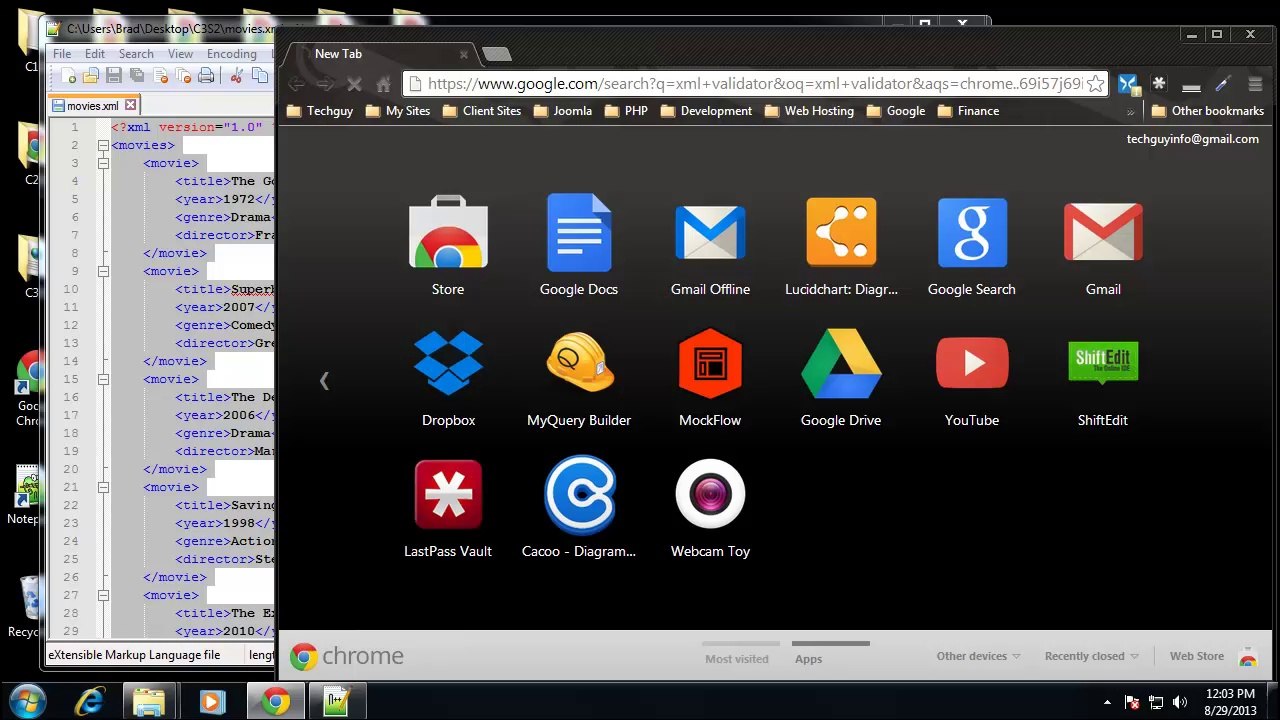Open the Web Store link
Screen dimensions: 1280x720
click(1197, 656)
